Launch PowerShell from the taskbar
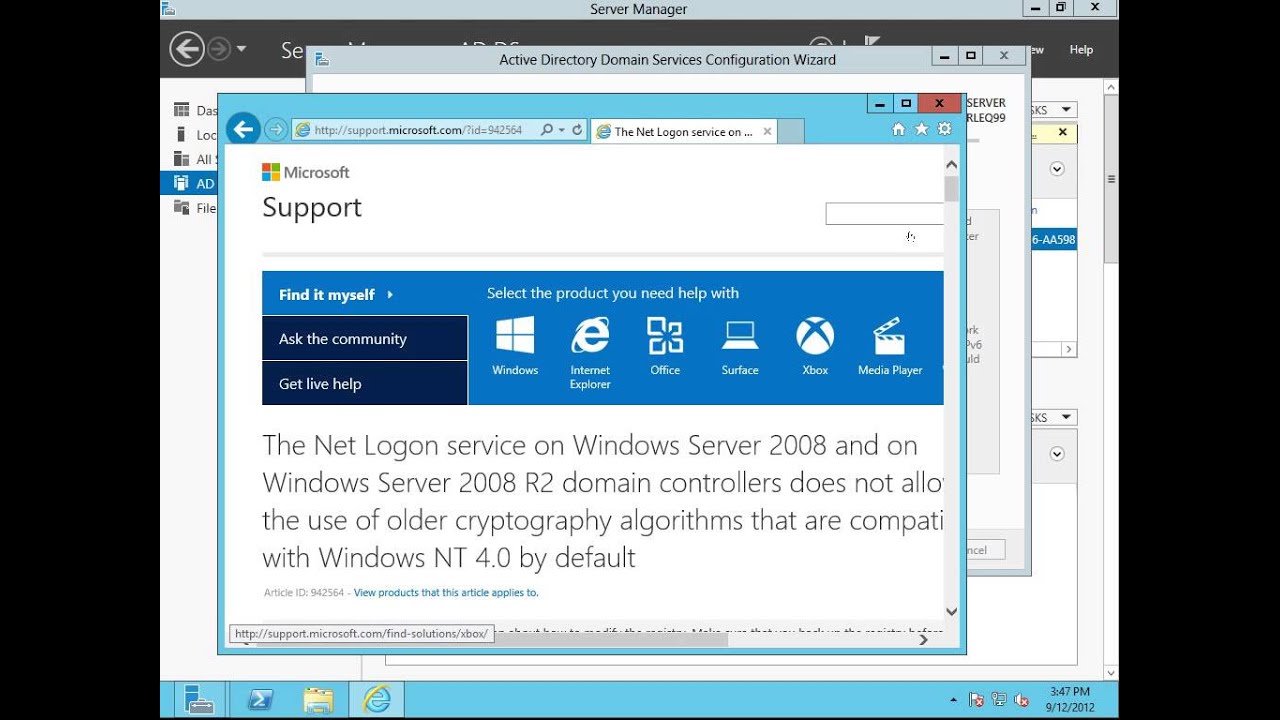The height and width of the screenshot is (720, 1280). point(261,699)
